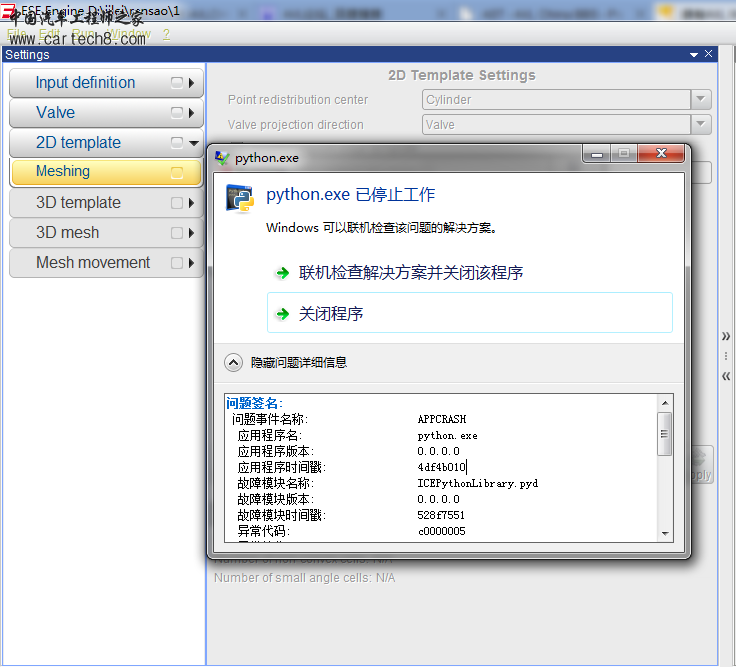The height and width of the screenshot is (667, 736).
Task: Open Valve projection direction dropdown
Action: click(x=701, y=124)
